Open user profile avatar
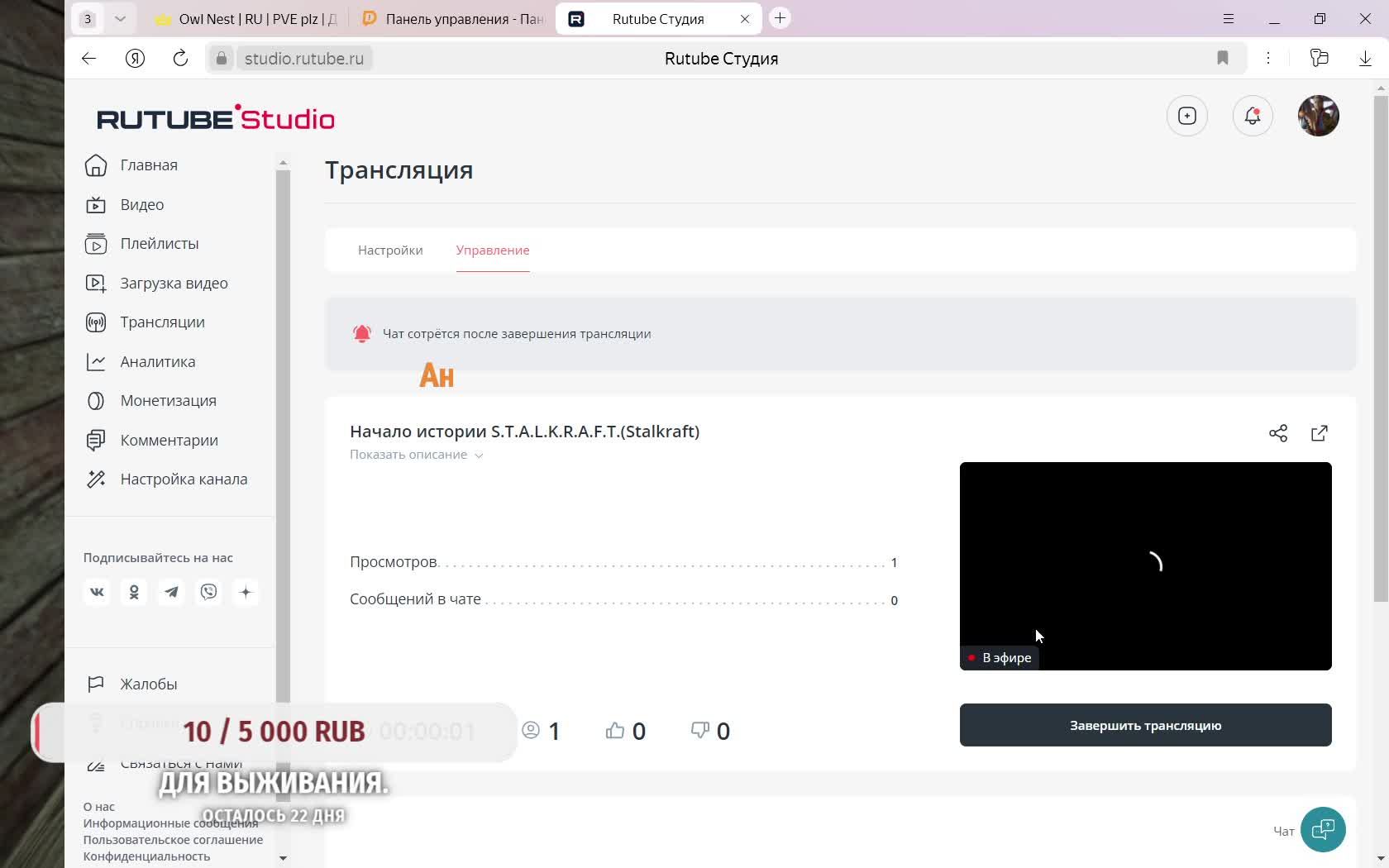This screenshot has width=1389, height=868. coord(1319,116)
